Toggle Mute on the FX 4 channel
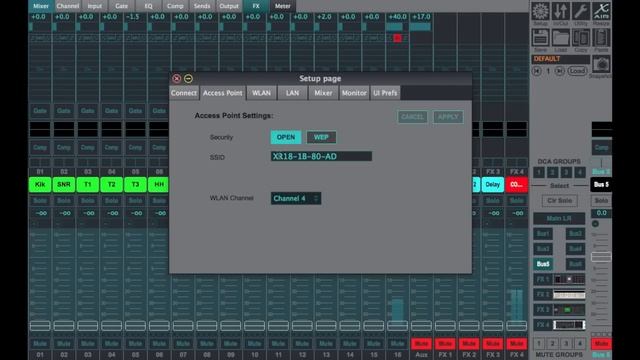640x360 pixels. click(x=516, y=344)
